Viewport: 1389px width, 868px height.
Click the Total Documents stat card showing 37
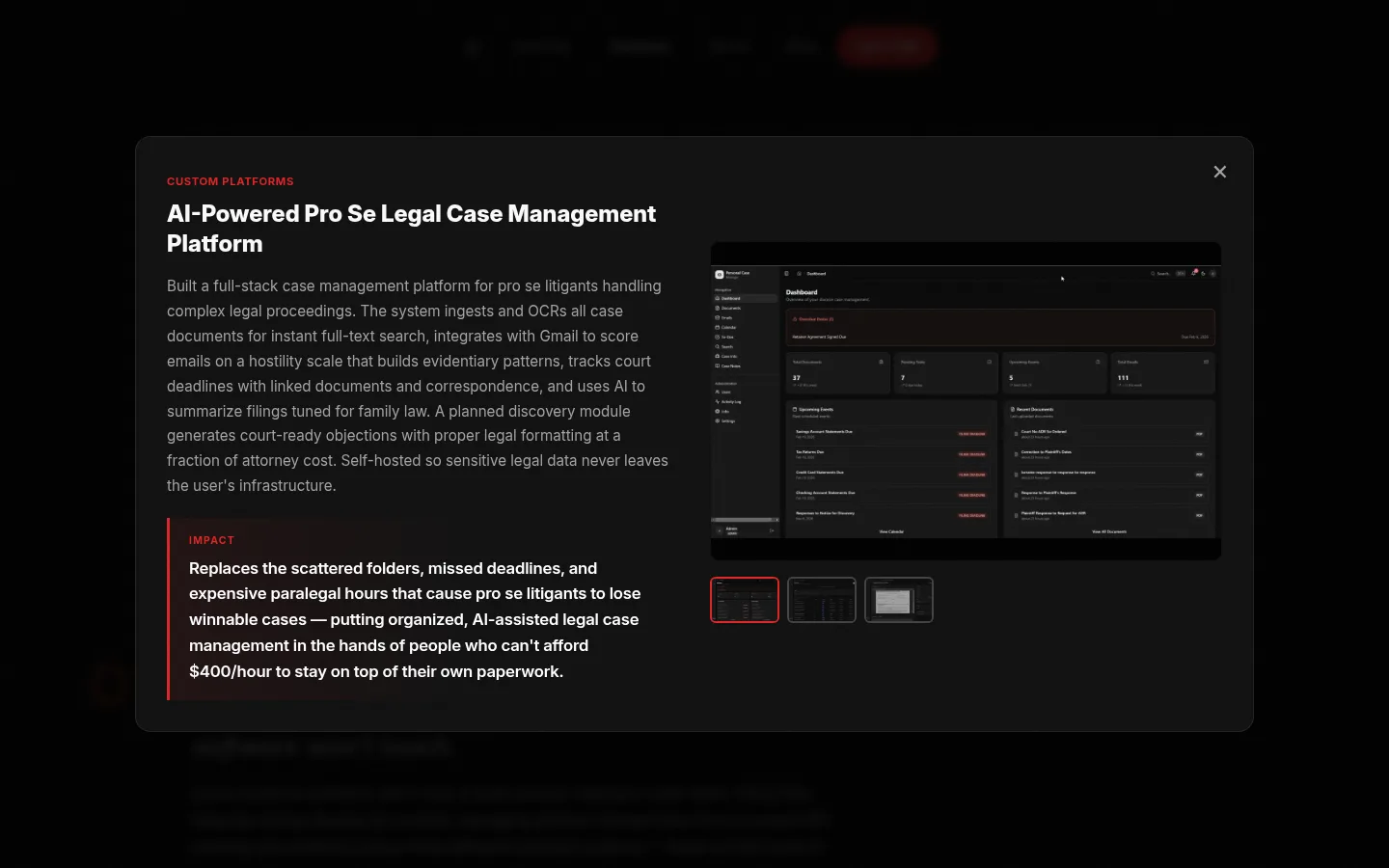[837, 372]
